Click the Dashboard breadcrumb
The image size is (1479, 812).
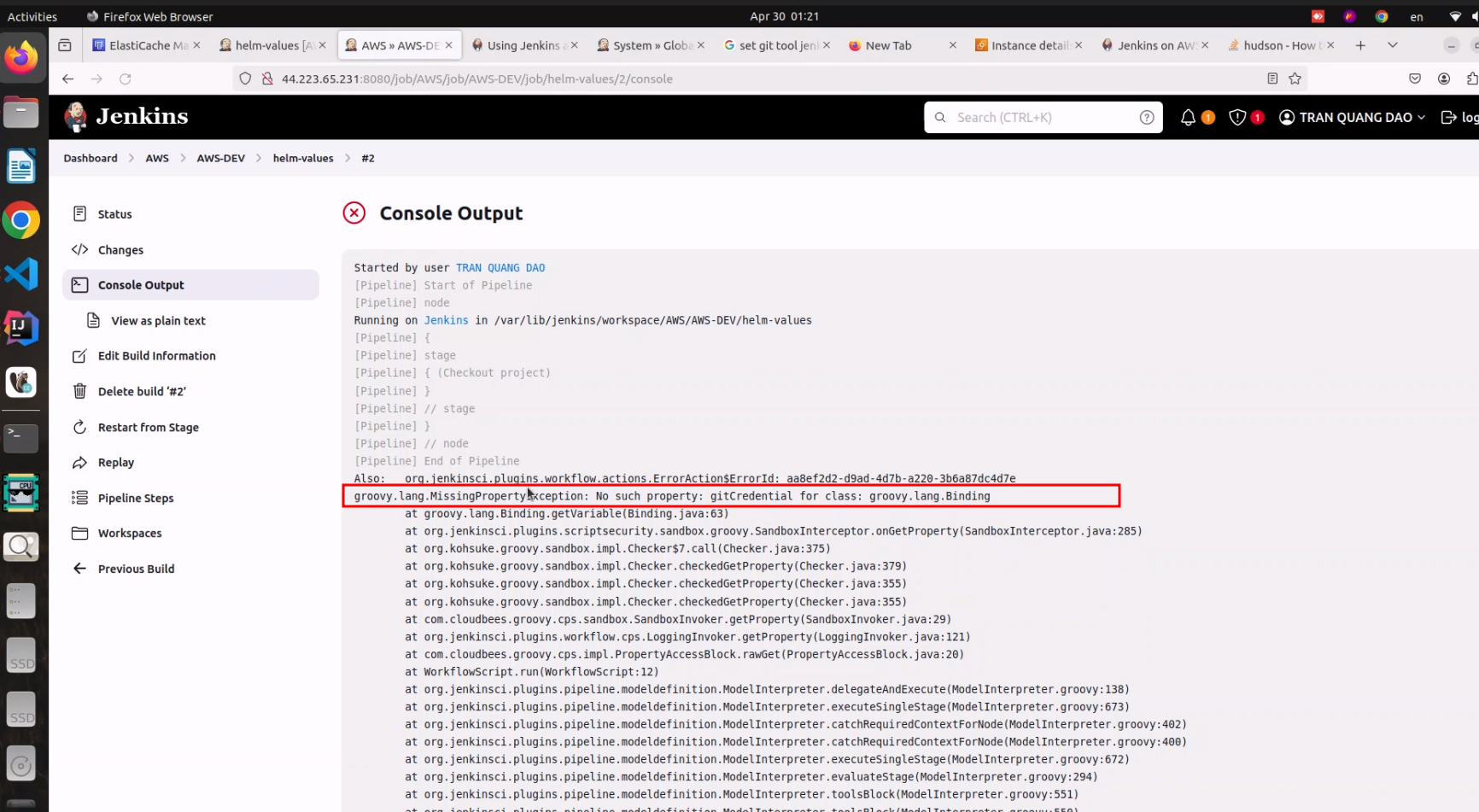pos(91,158)
